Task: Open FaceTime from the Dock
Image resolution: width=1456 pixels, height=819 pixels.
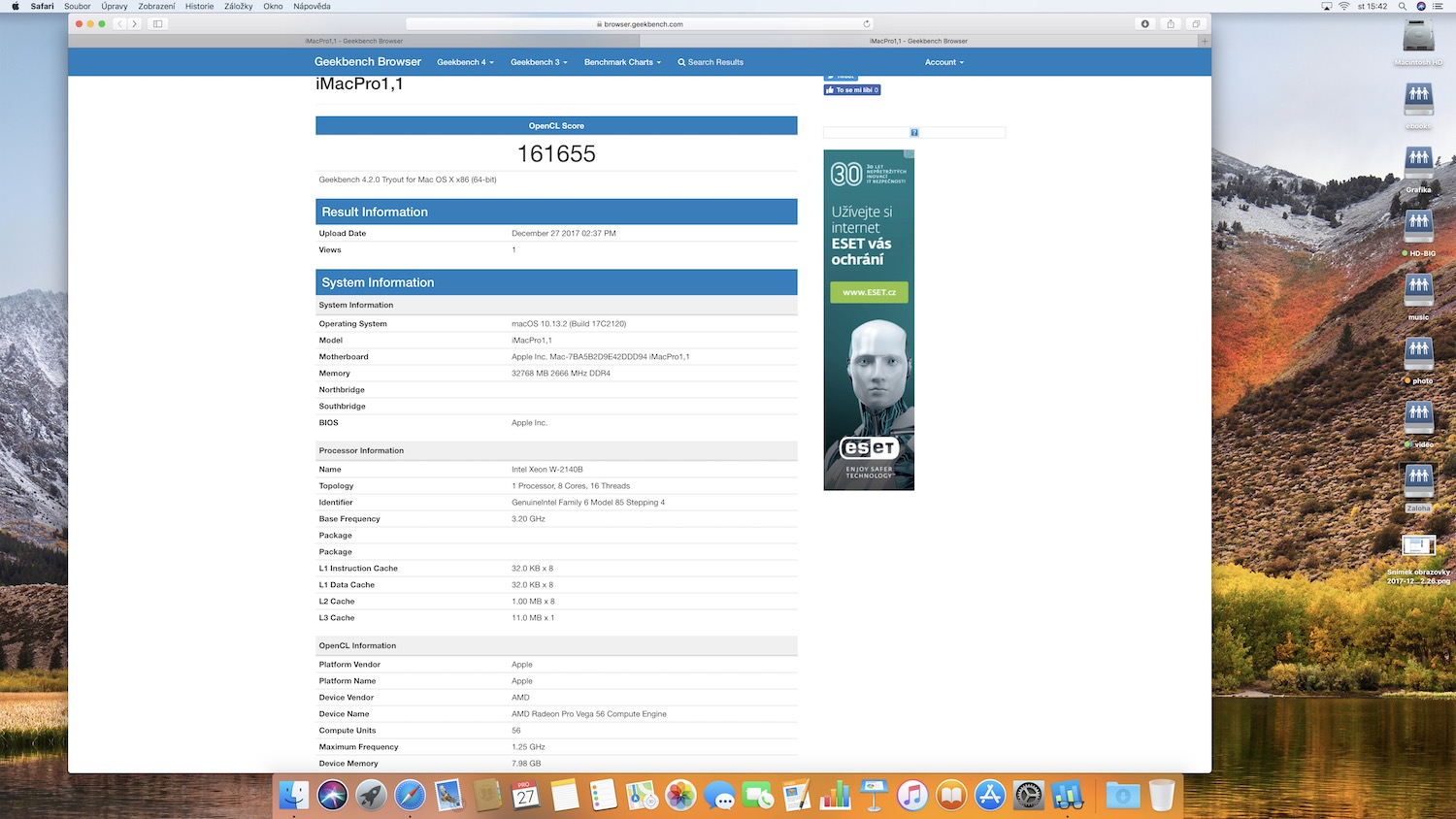Action: click(x=757, y=796)
